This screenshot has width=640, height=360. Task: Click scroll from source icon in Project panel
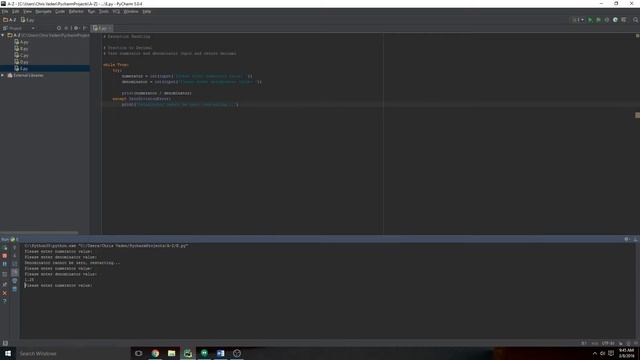coord(59,28)
